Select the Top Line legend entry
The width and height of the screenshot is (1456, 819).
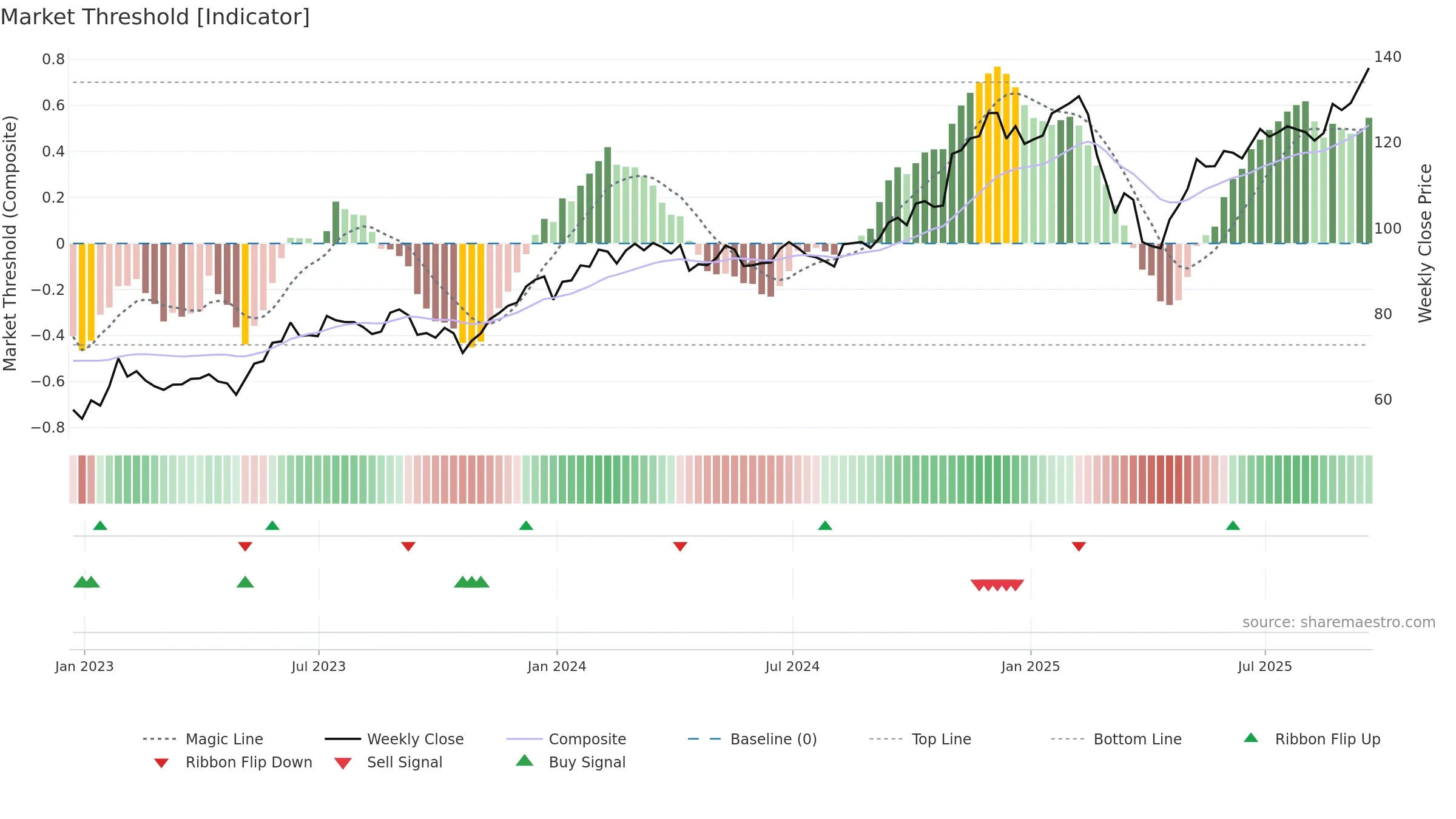(920, 739)
